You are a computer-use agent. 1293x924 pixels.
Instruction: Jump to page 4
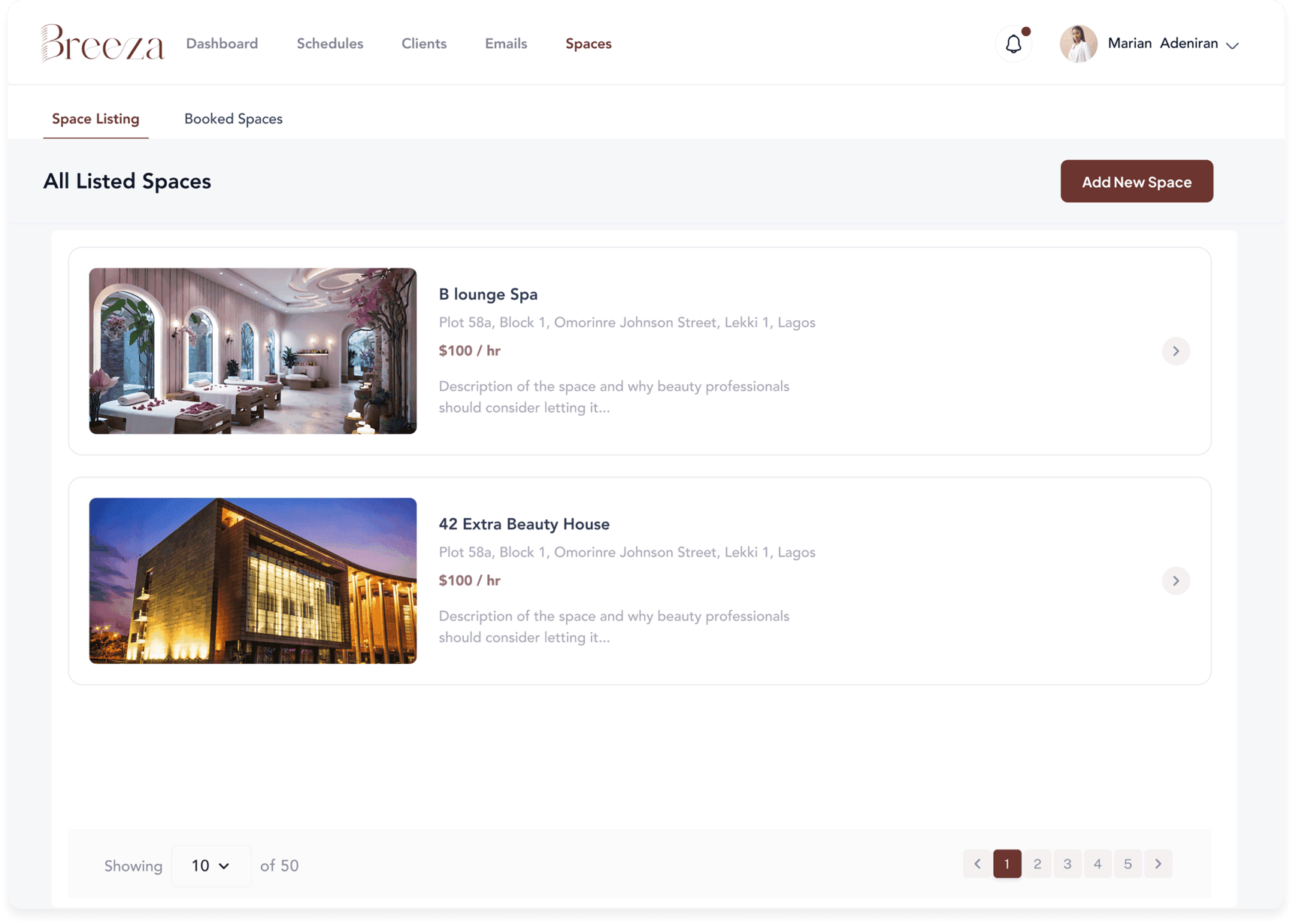point(1098,864)
